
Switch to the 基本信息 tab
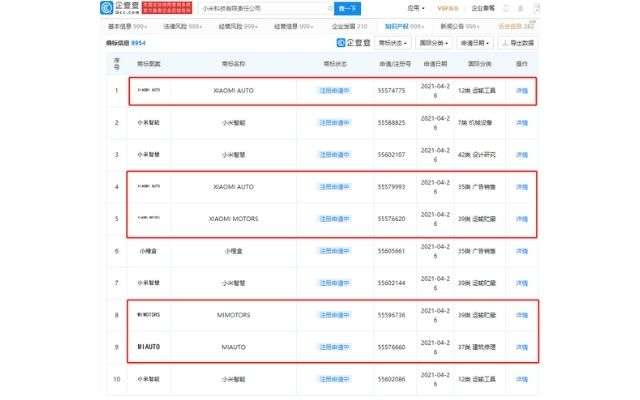tap(127, 27)
